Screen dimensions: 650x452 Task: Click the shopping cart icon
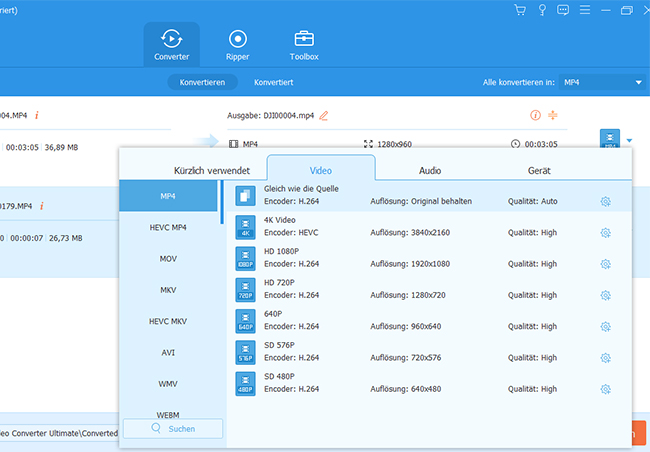click(519, 10)
